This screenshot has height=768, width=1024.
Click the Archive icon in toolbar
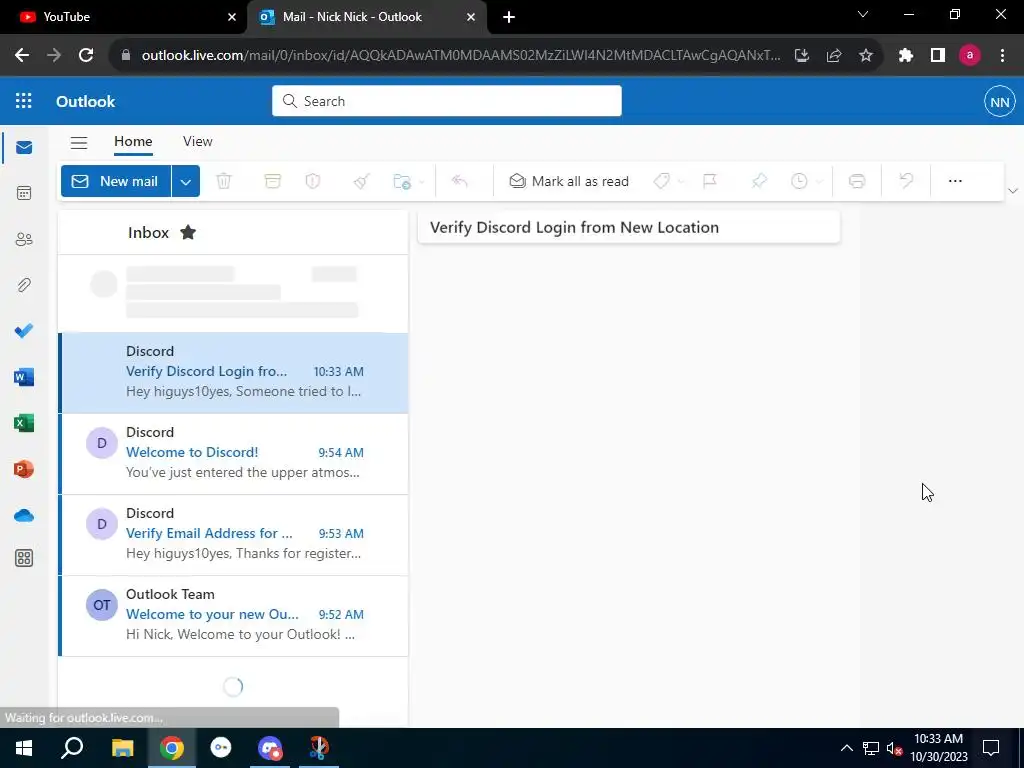tap(272, 181)
